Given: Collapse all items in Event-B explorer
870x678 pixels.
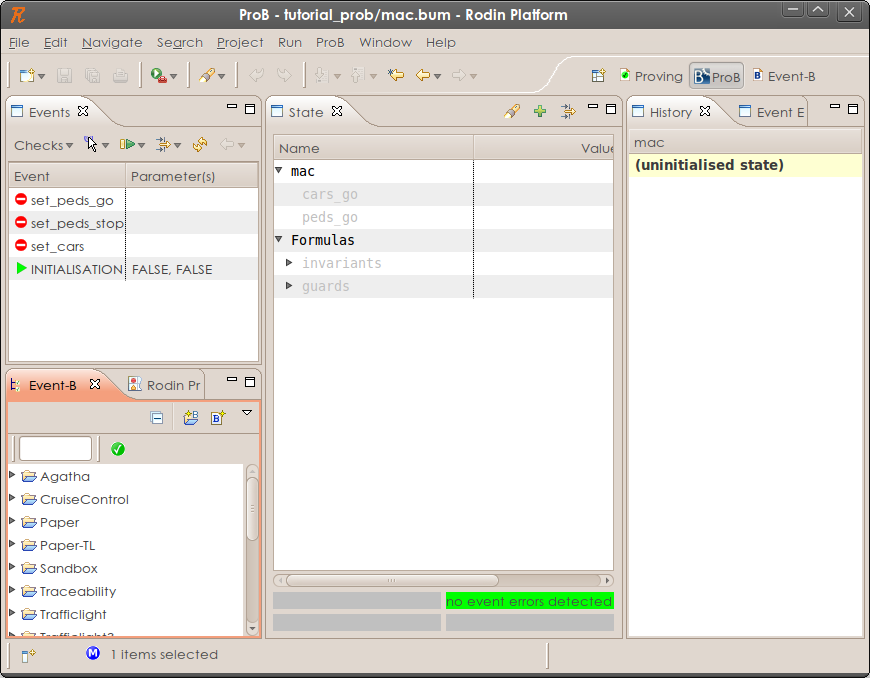Looking at the screenshot, I should click(x=157, y=418).
